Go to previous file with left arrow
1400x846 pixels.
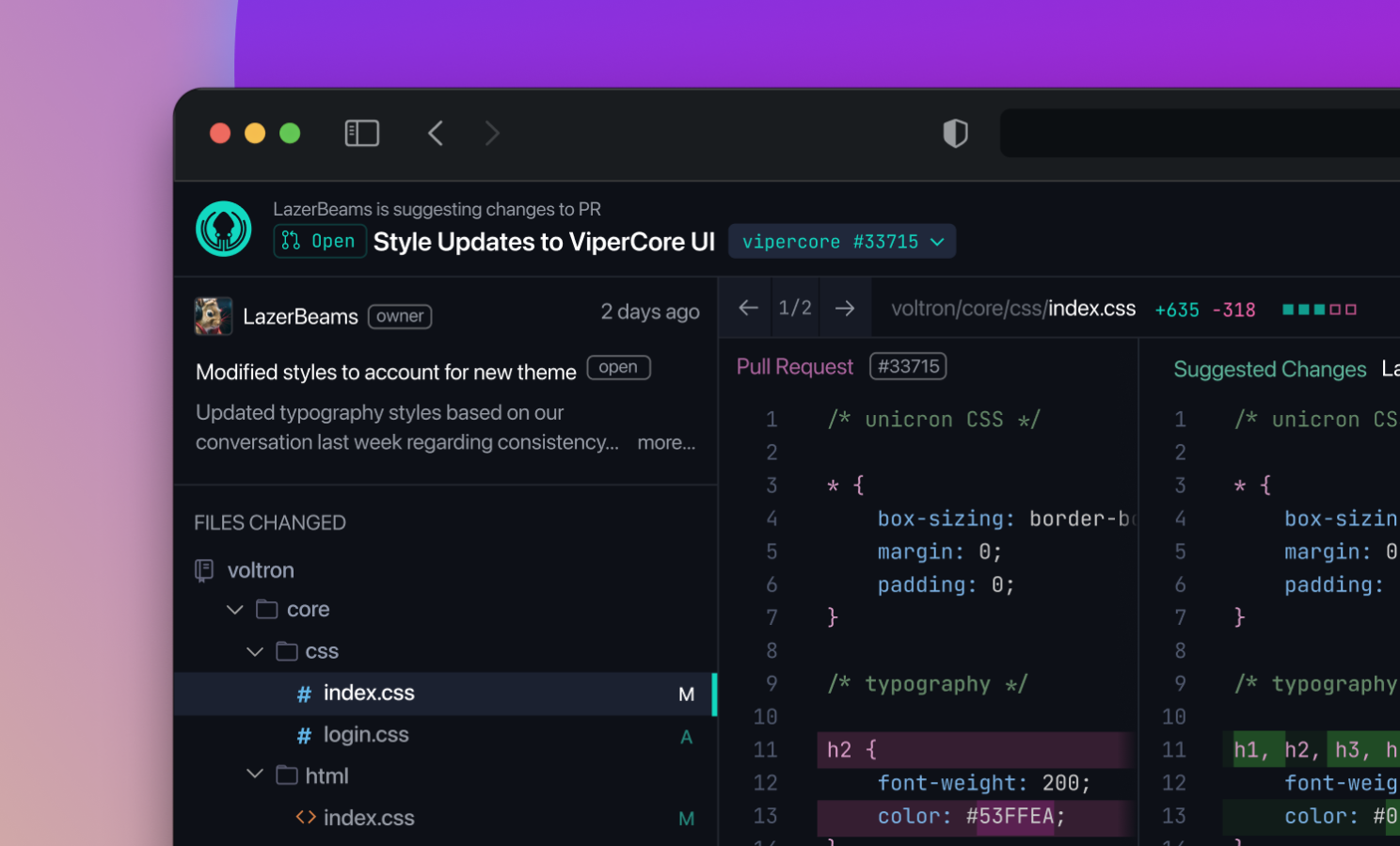coord(749,308)
